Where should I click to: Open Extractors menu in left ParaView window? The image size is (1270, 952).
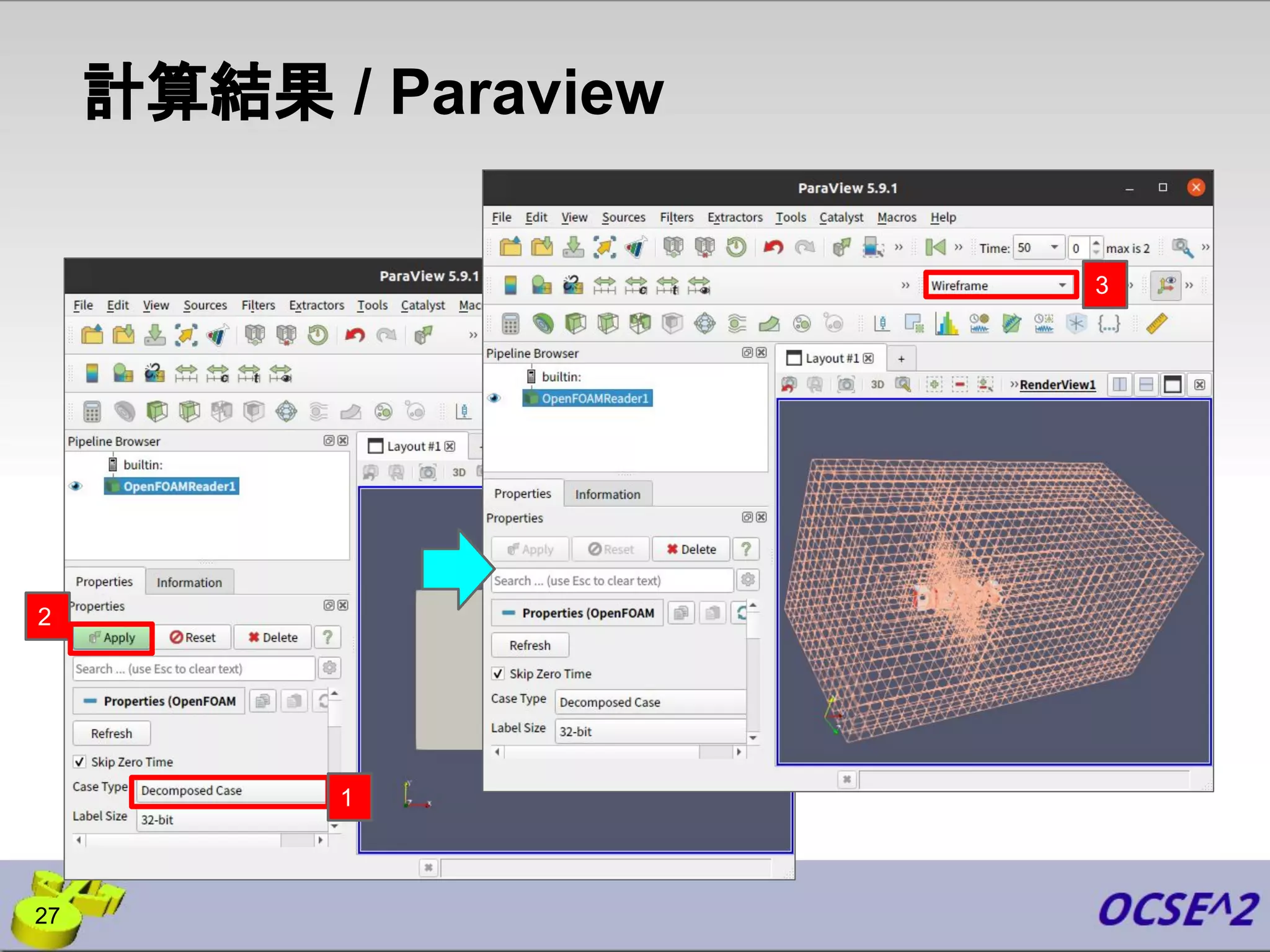[x=316, y=306]
